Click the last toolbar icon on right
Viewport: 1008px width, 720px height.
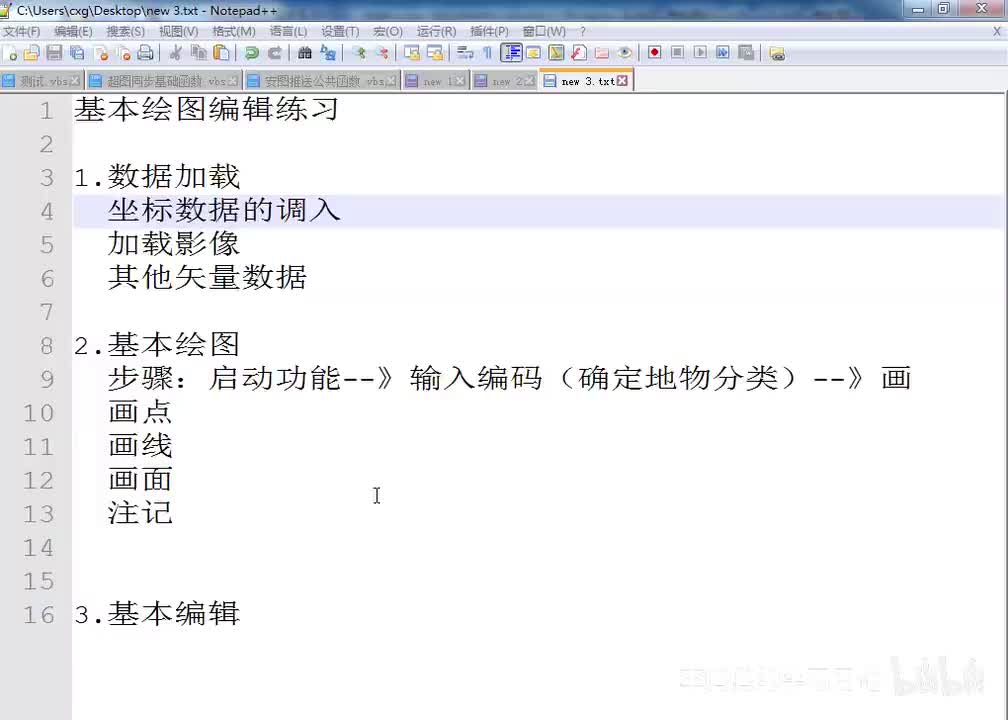(777, 53)
